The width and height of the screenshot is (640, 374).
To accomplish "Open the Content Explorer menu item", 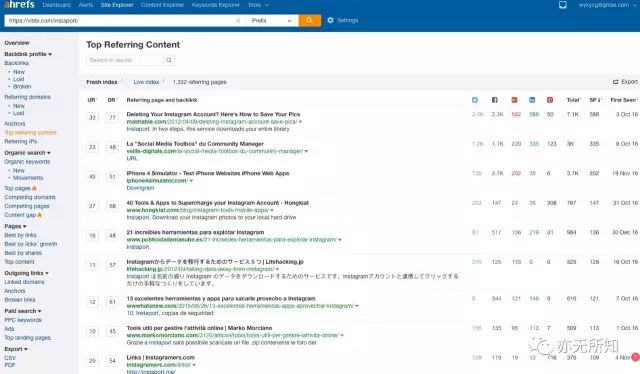I will click(x=162, y=5).
